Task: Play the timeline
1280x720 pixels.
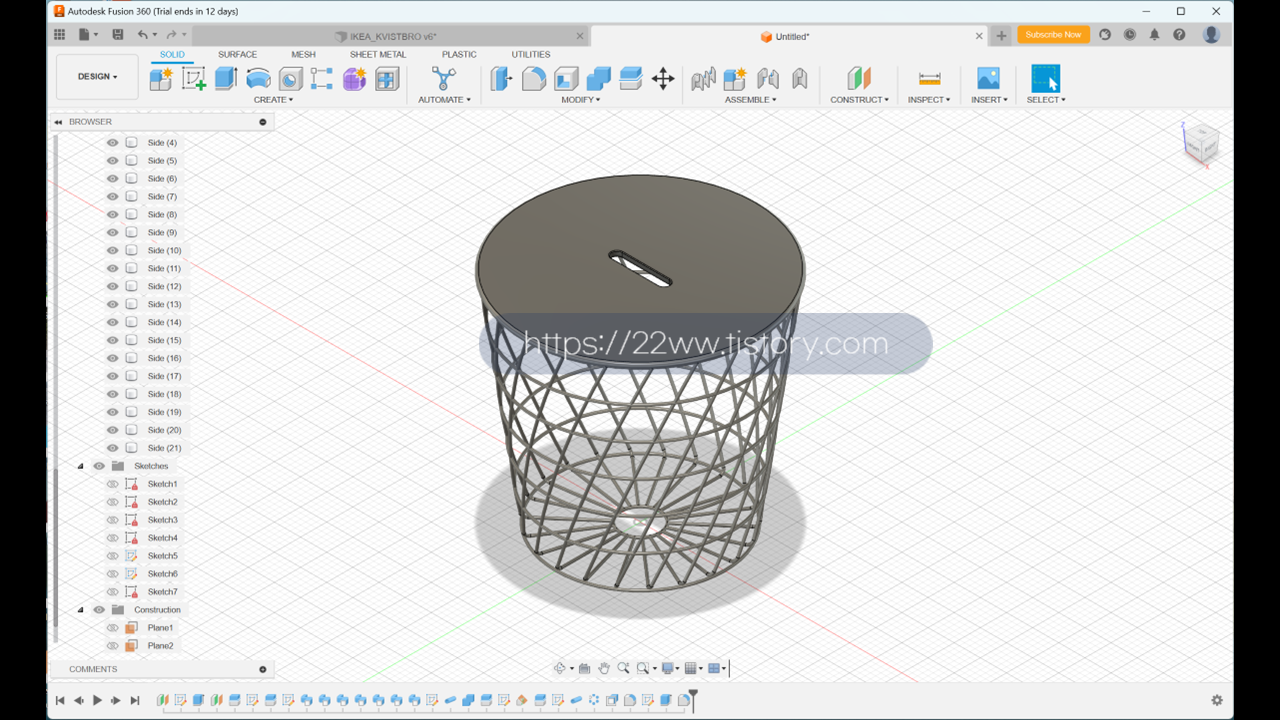Action: click(x=97, y=700)
